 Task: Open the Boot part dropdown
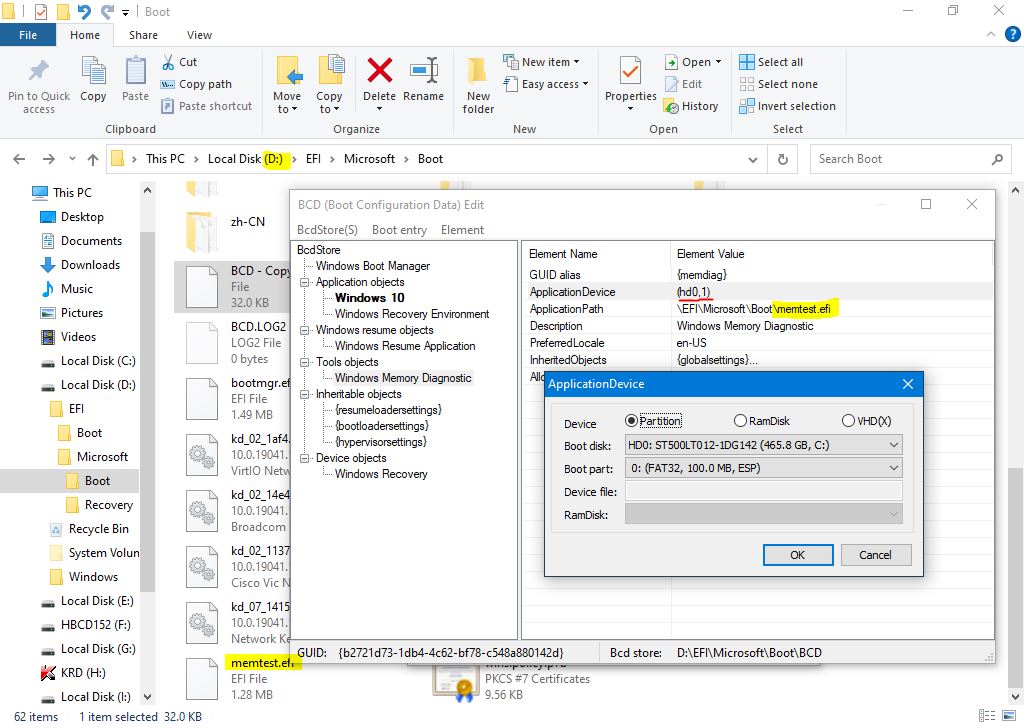click(x=762, y=468)
